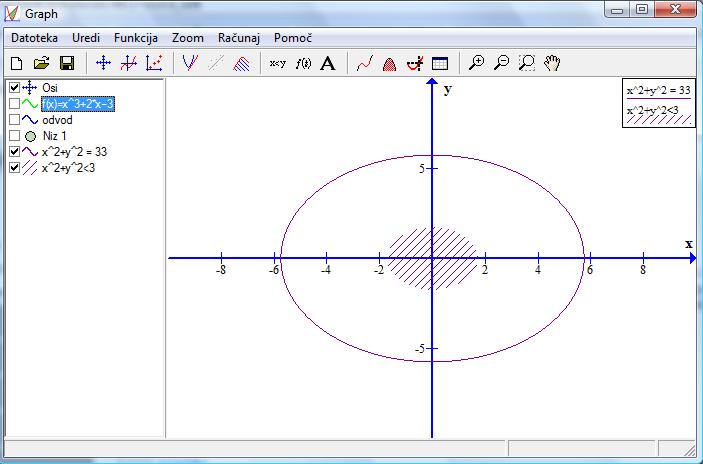Open the Funkcija menu
The height and width of the screenshot is (464, 703).
[136, 37]
